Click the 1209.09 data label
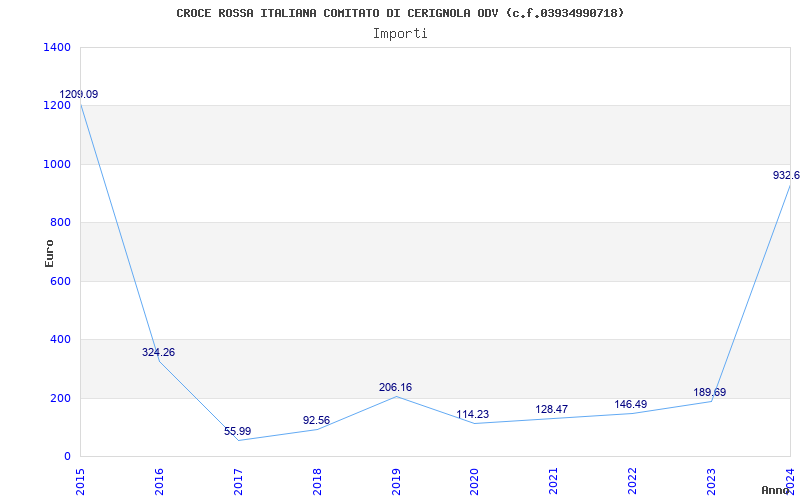Image resolution: width=800 pixels, height=500 pixels. click(x=79, y=94)
